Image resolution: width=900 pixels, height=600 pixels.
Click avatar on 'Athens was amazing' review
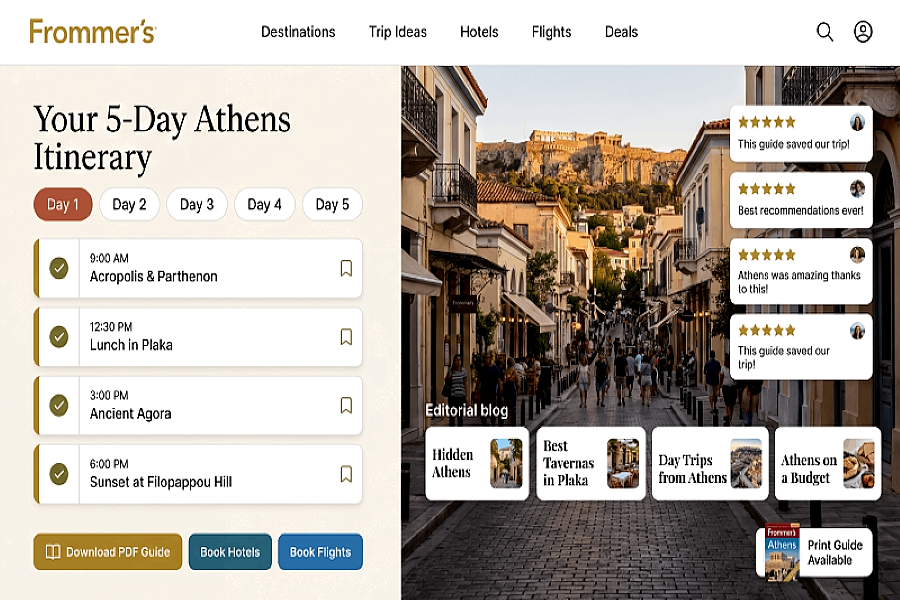tap(857, 255)
